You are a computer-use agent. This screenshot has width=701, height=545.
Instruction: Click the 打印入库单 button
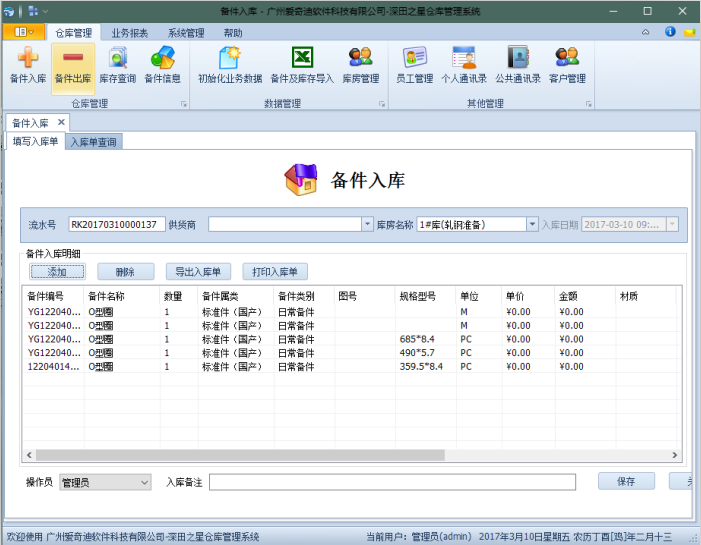tap(274, 271)
